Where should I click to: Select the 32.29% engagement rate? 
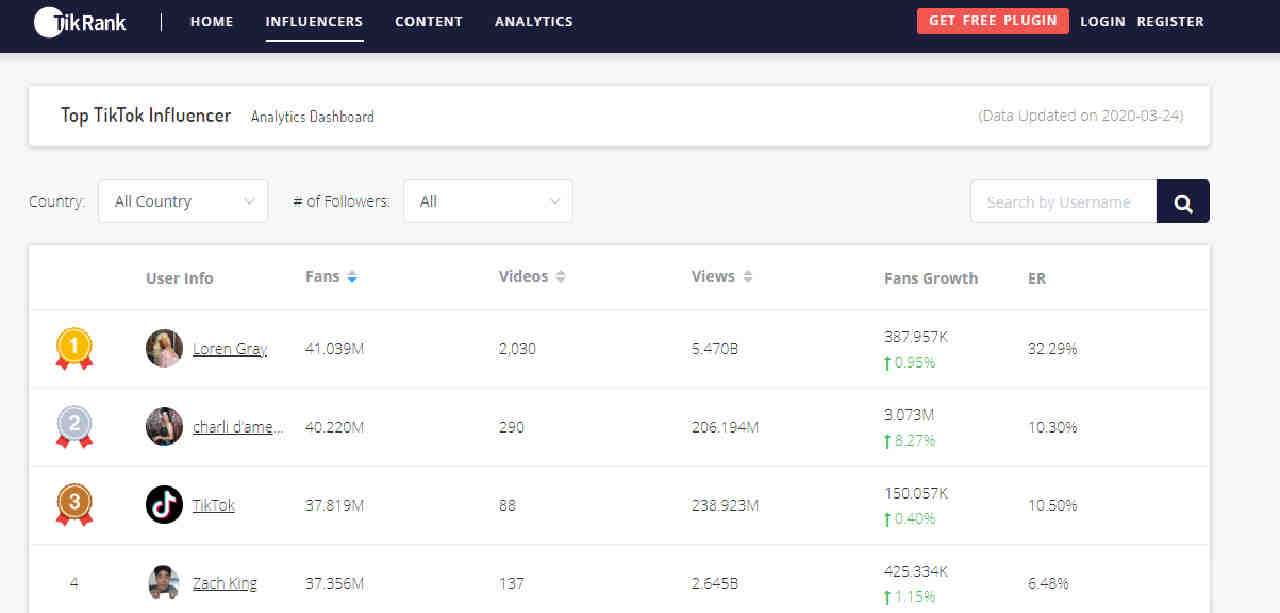pyautogui.click(x=1053, y=349)
